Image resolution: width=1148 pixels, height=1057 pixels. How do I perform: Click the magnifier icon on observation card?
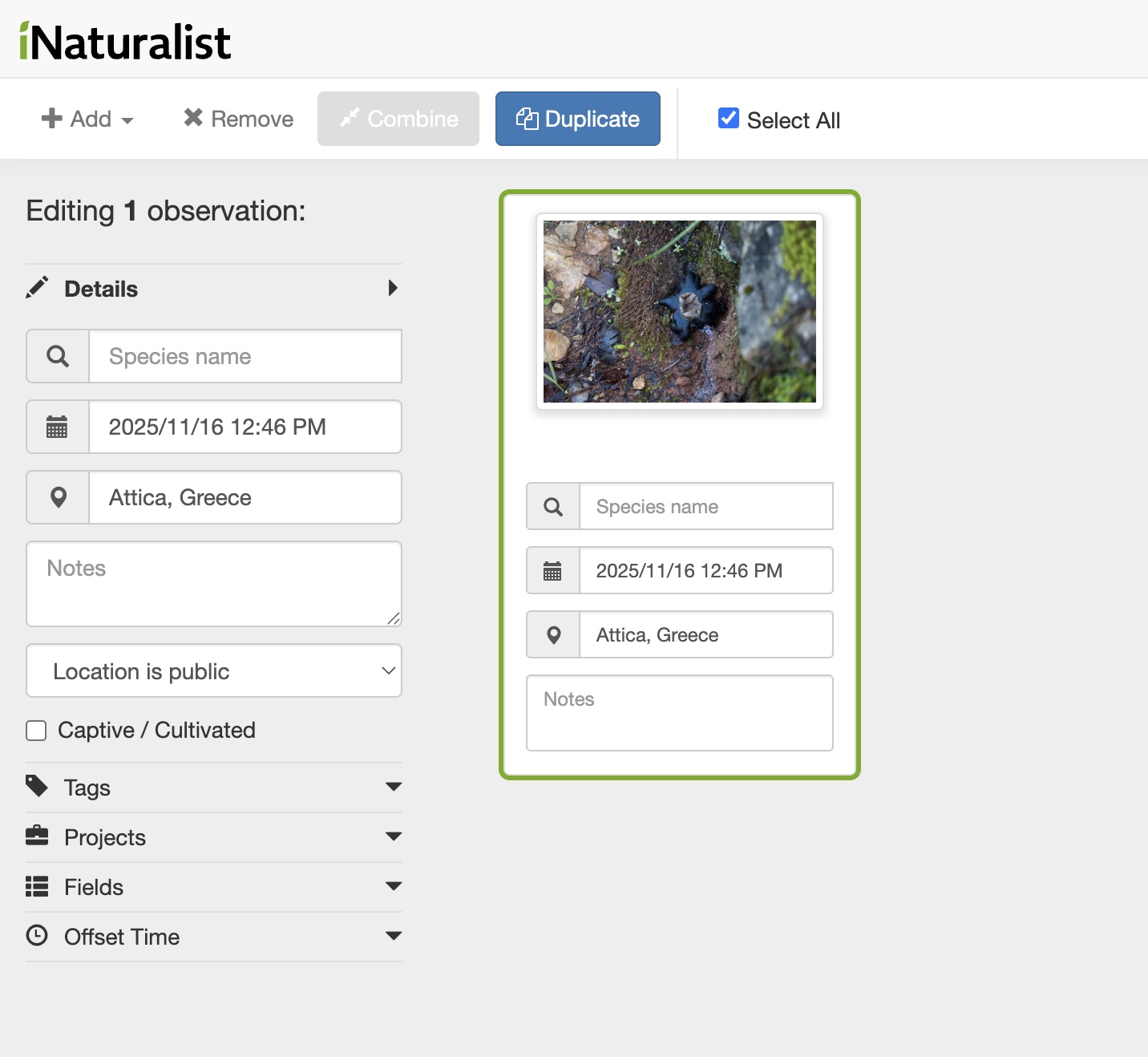(x=553, y=507)
